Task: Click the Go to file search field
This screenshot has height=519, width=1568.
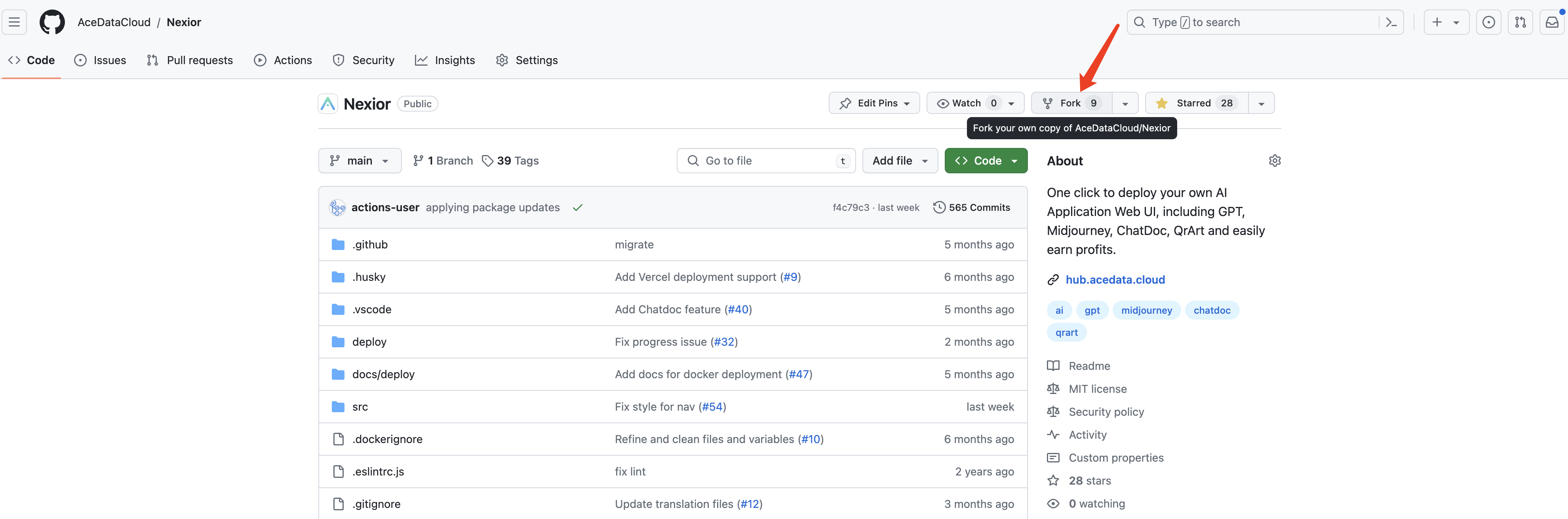Action: pos(765,161)
